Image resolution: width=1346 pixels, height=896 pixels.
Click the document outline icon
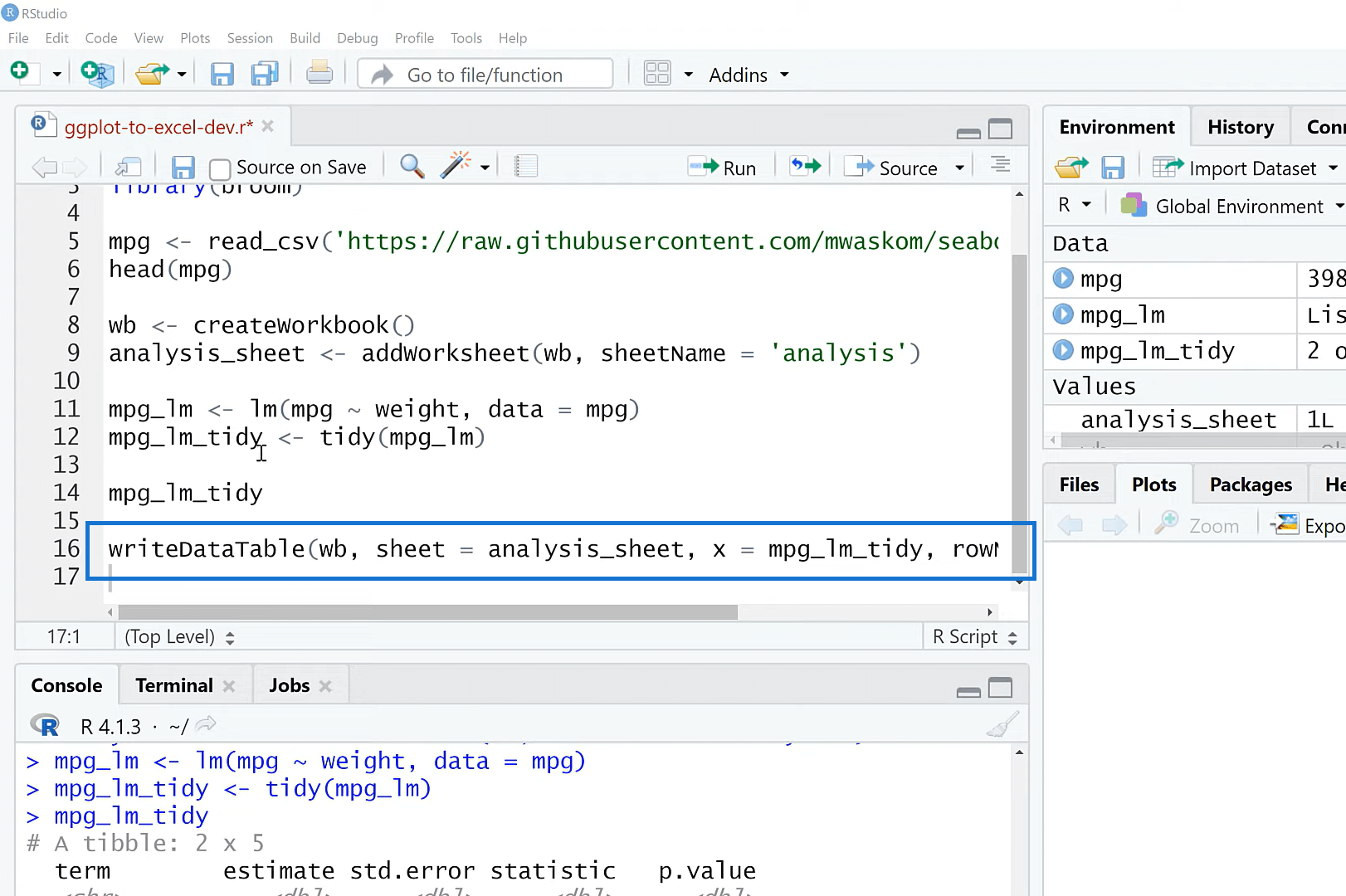pyautogui.click(x=1000, y=164)
